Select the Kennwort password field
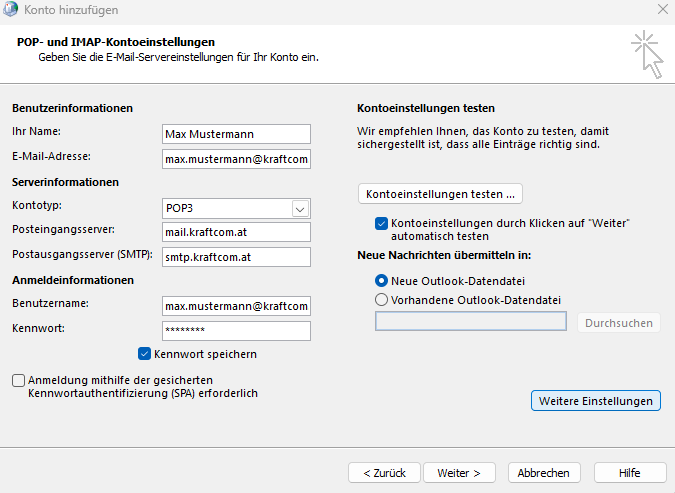The width and height of the screenshot is (675, 493). (x=236, y=330)
